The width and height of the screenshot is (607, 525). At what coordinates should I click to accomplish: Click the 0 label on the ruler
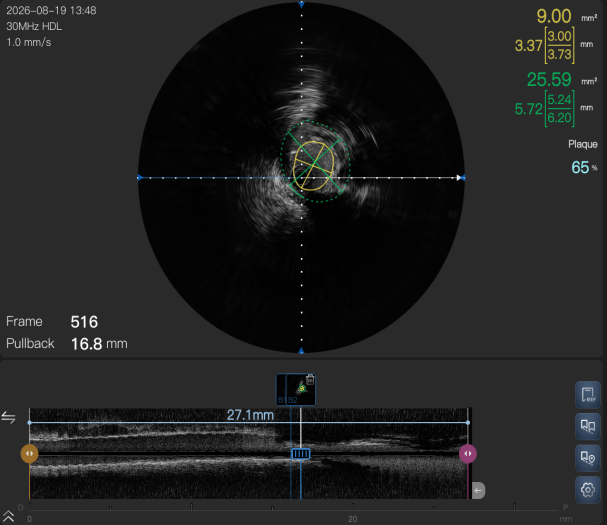point(29,519)
